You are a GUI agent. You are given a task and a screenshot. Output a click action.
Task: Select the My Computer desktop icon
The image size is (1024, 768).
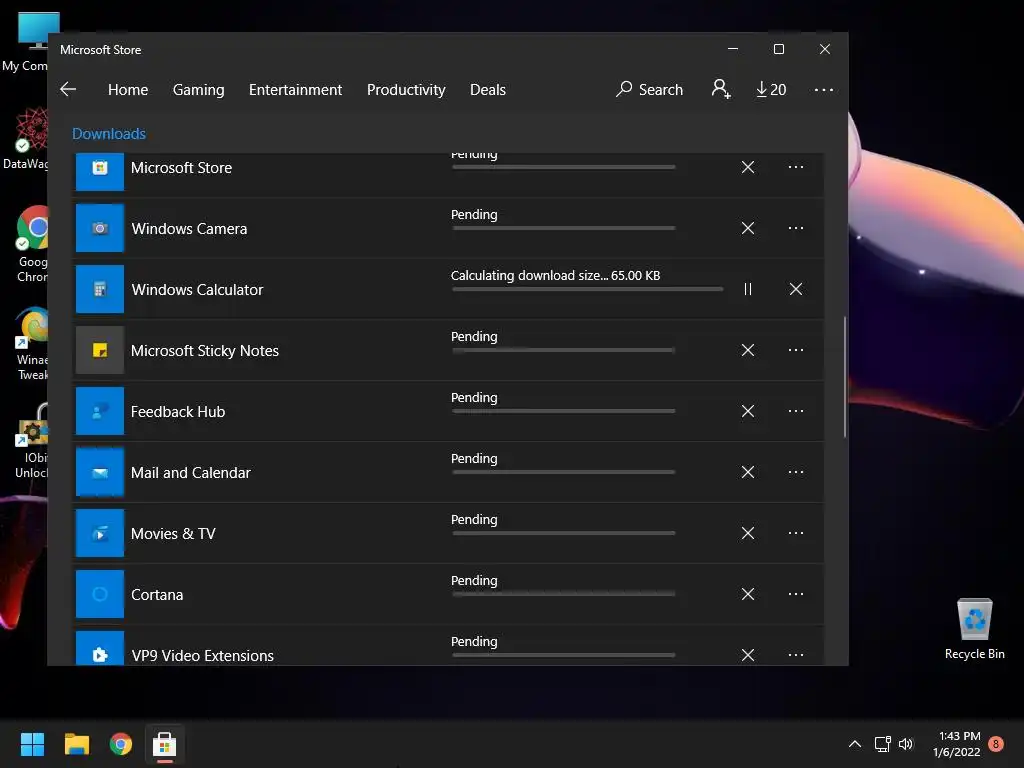point(24,42)
